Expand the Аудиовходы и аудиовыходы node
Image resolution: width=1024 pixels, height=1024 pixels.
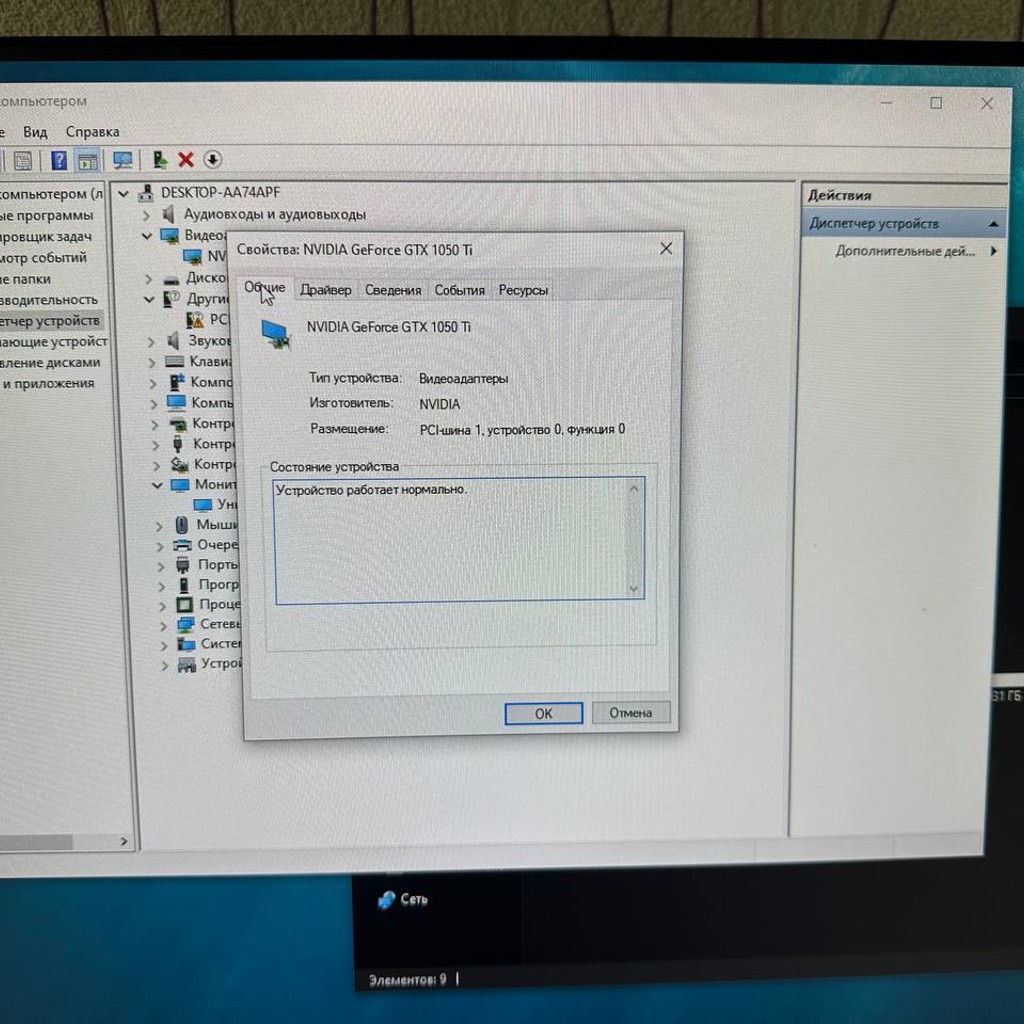pos(146,215)
